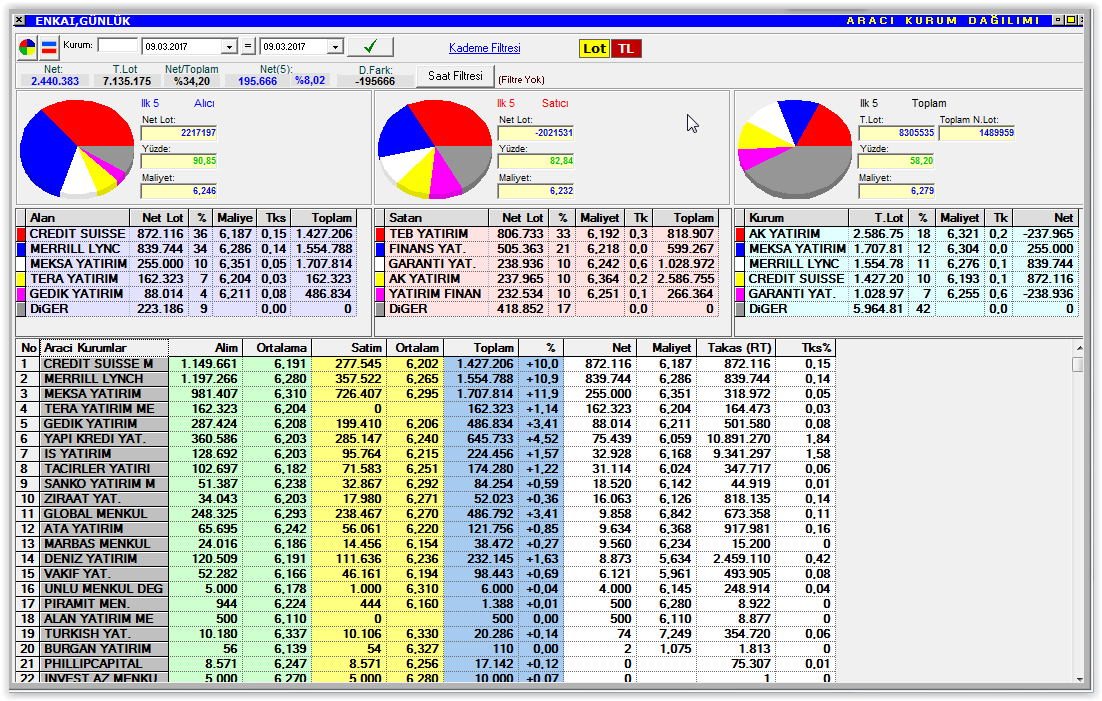Image resolution: width=1102 pixels, height=701 pixels.
Task: Select CREDIT SUISSE M row in main table
Action: pyautogui.click(x=425, y=364)
